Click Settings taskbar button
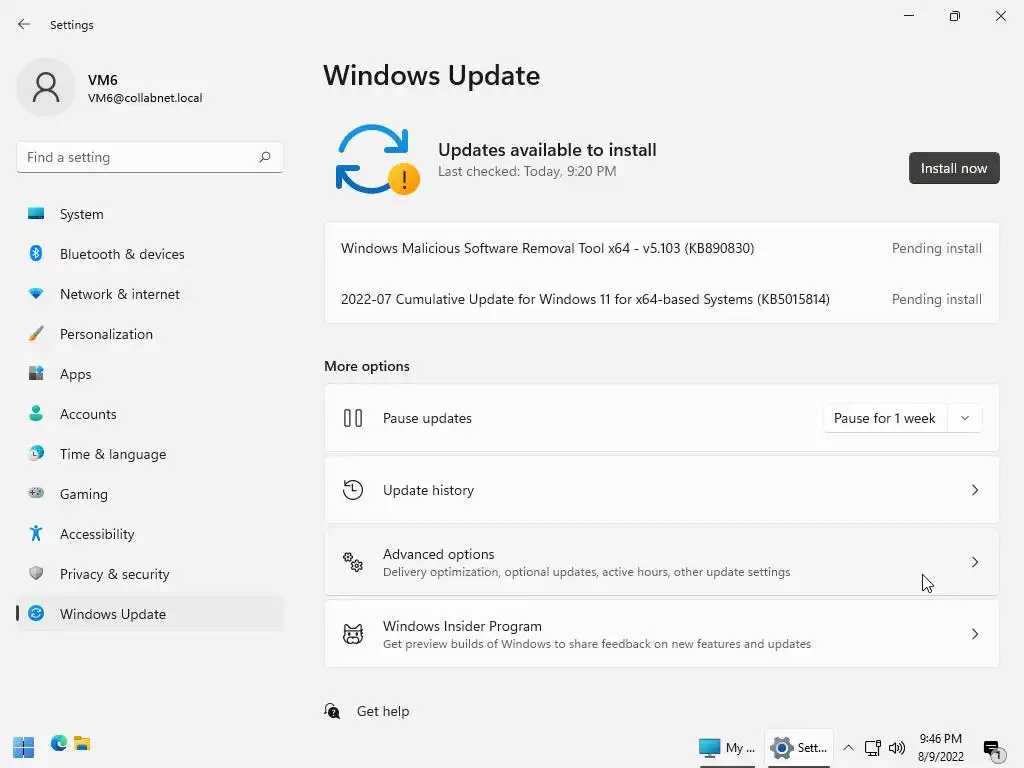1024x768 pixels. pos(799,748)
